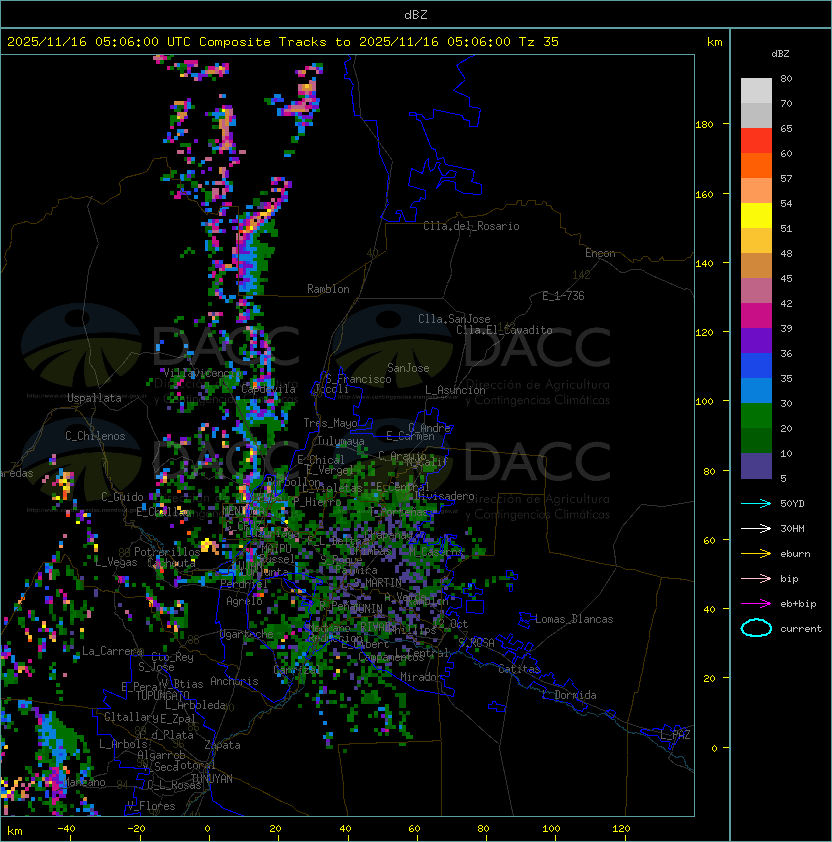Click the '50YD' legend label
The width and height of the screenshot is (832, 842).
pos(792,504)
